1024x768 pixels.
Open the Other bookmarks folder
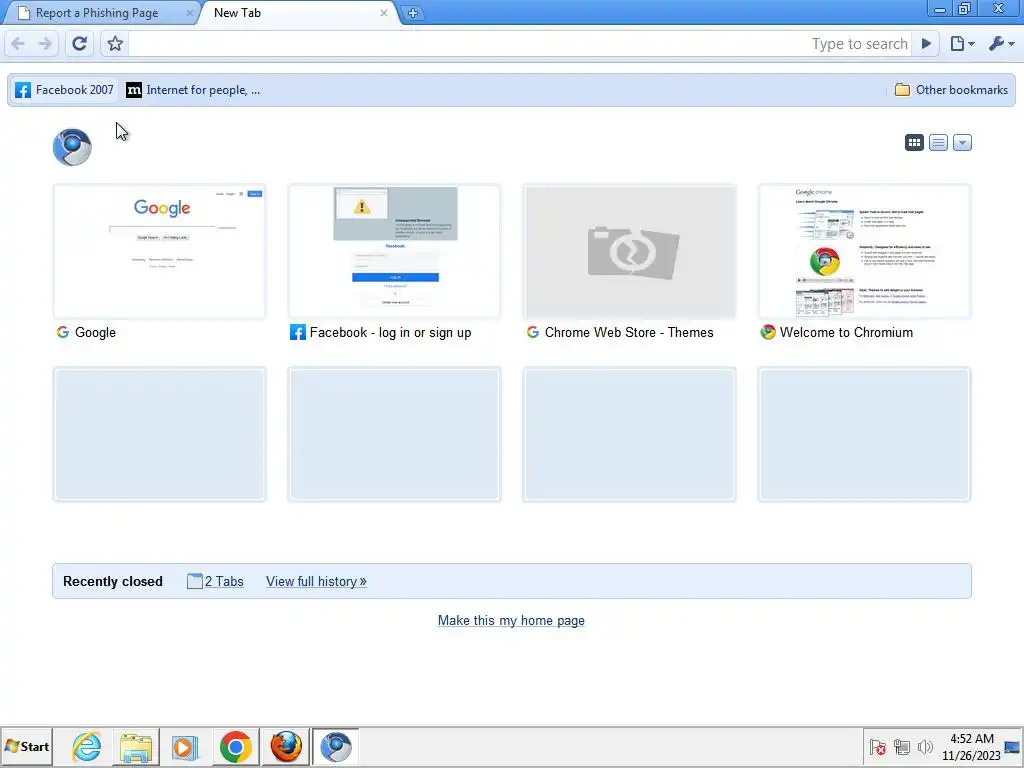pyautogui.click(x=952, y=90)
